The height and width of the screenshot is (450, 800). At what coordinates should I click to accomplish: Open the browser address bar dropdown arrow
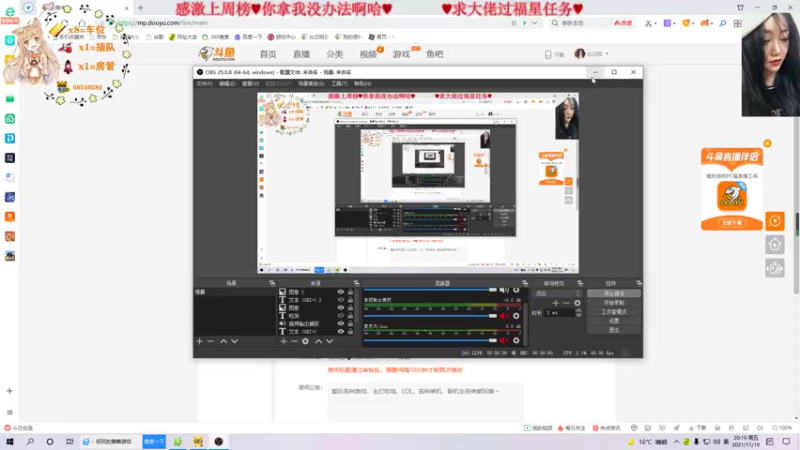(x=534, y=23)
